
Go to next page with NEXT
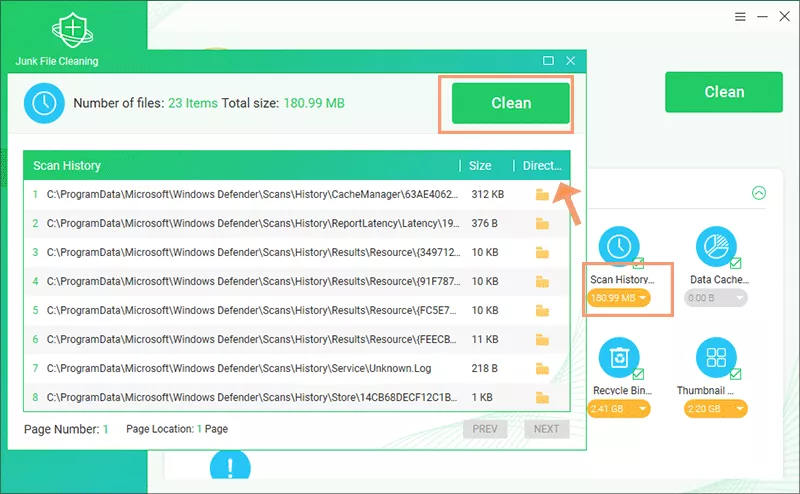[x=546, y=429]
